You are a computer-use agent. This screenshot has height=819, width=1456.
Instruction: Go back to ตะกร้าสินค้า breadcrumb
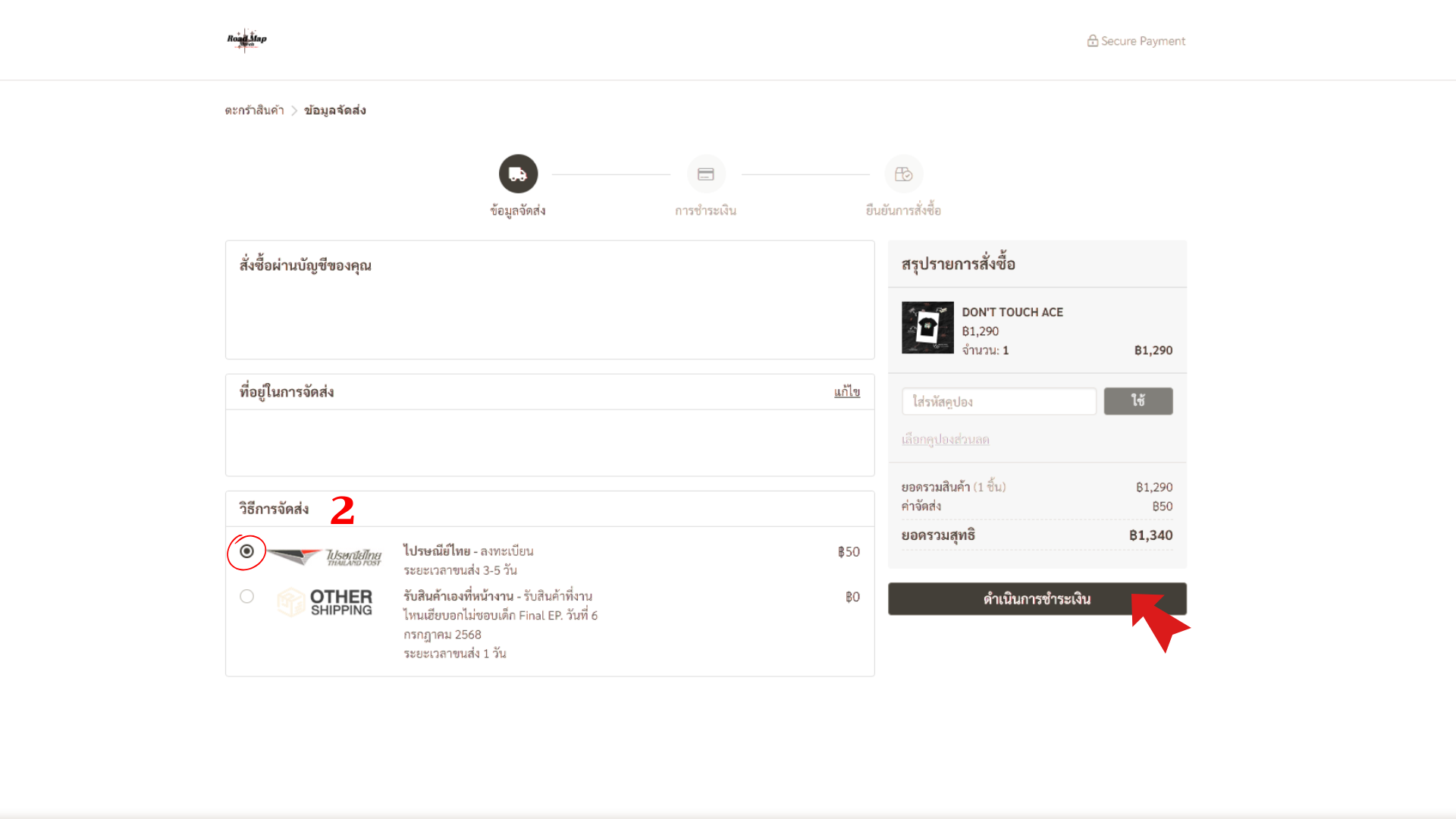[x=254, y=110]
